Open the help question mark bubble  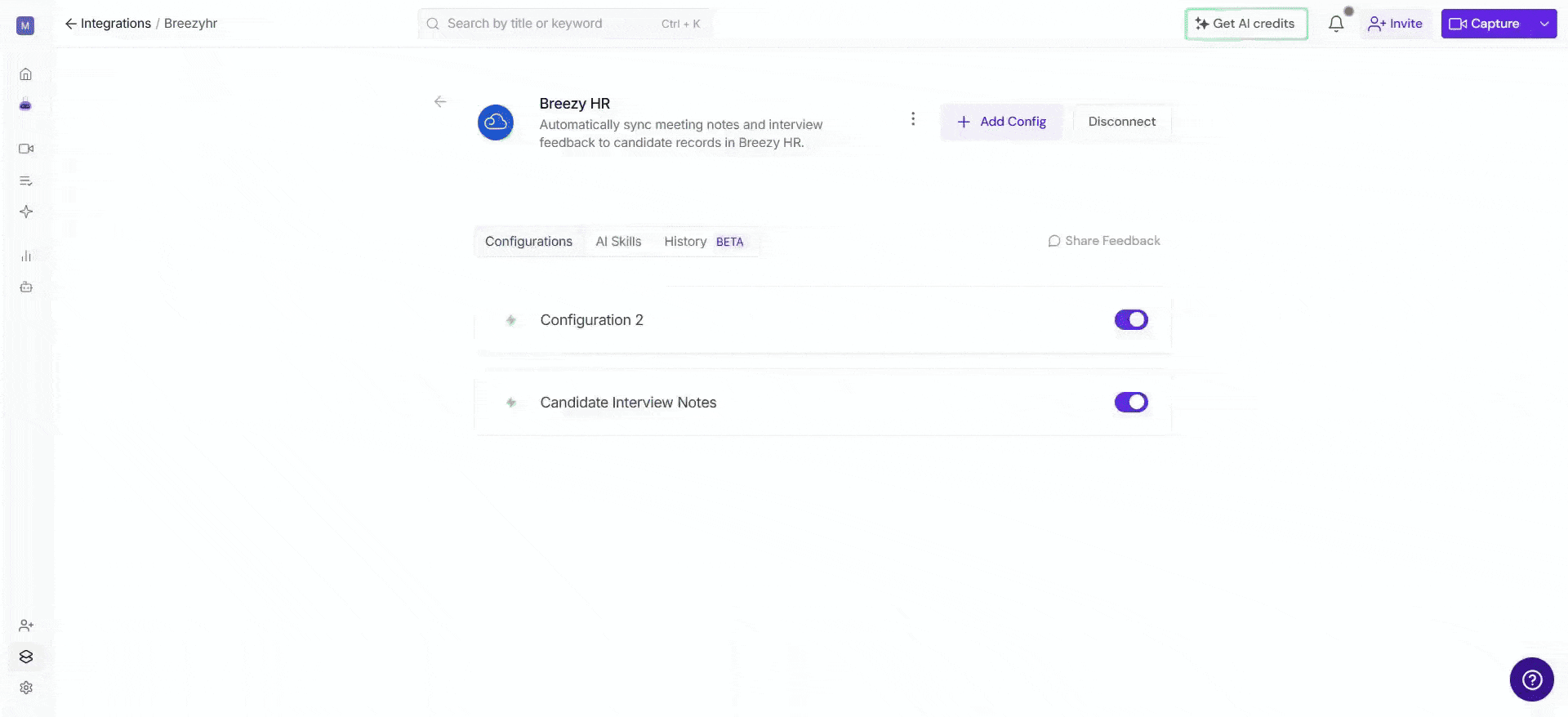(x=1531, y=679)
